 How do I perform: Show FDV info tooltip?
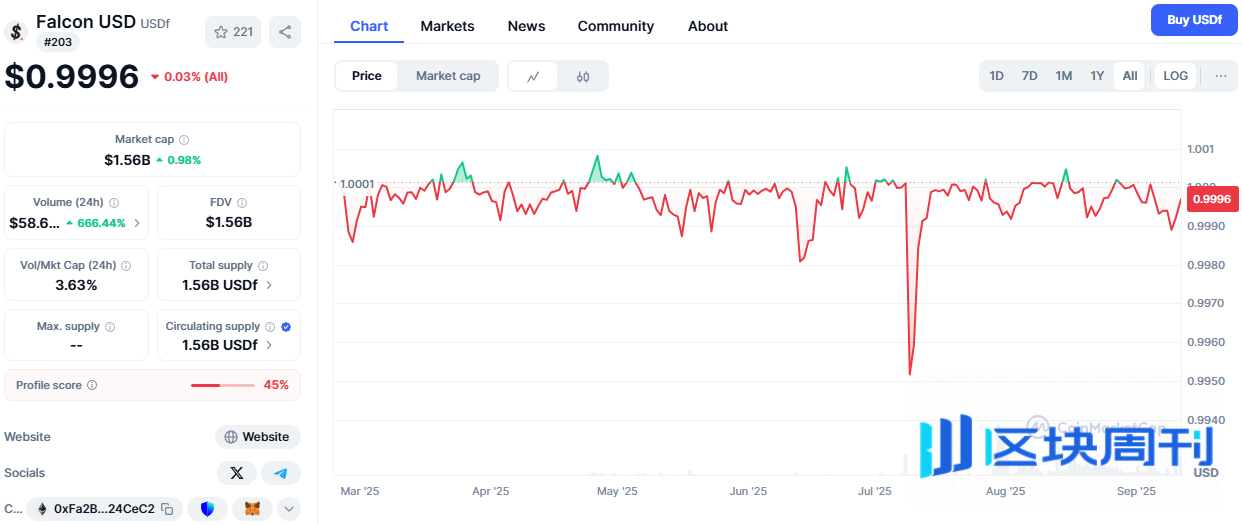(x=242, y=203)
